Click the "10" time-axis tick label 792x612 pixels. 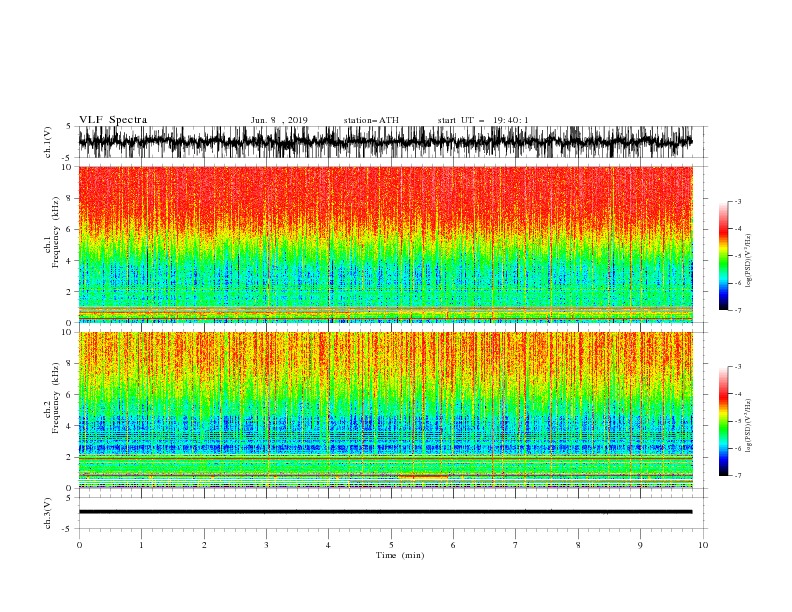click(x=703, y=545)
